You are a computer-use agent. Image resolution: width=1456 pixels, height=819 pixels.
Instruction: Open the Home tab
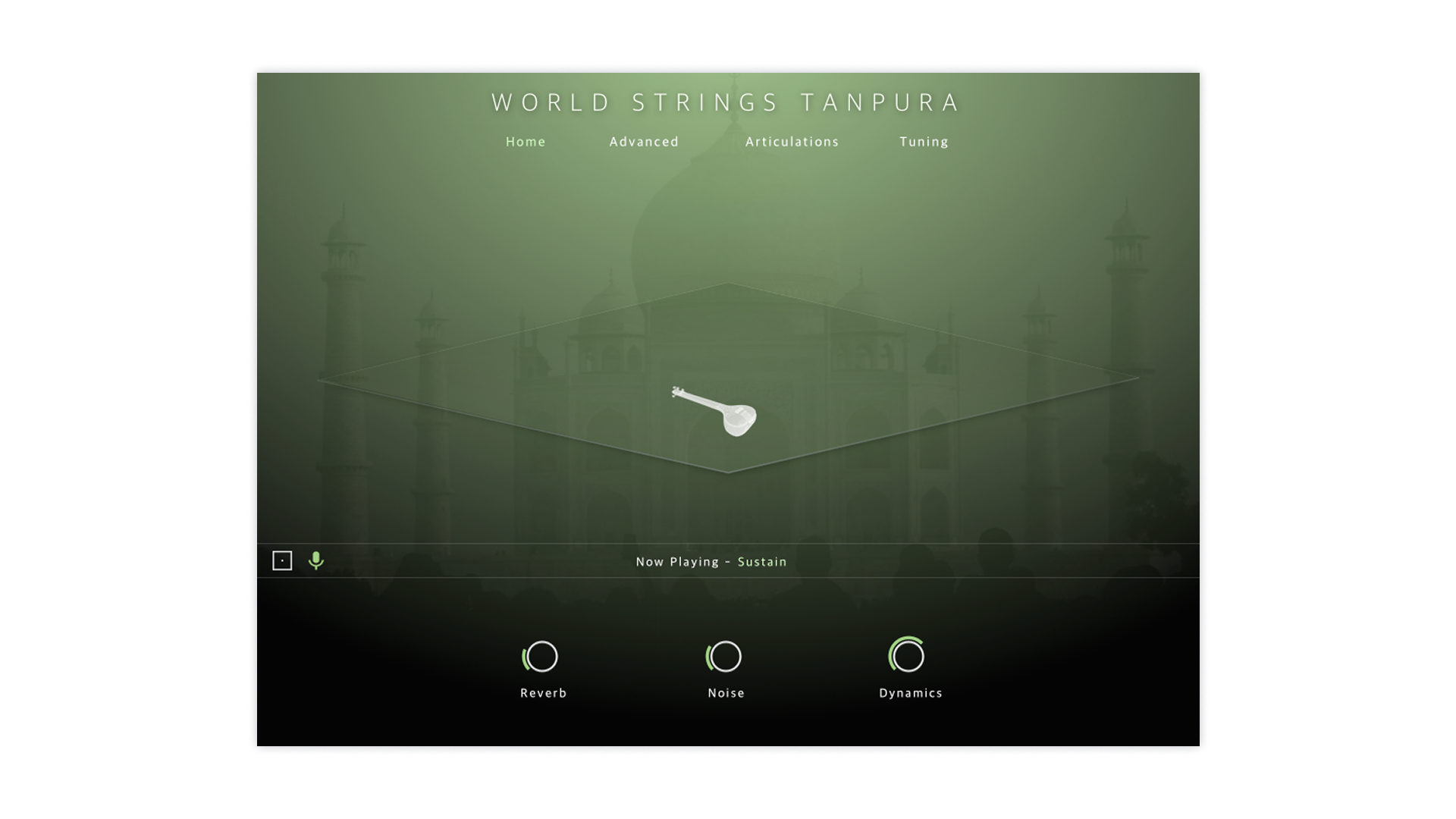pos(526,142)
